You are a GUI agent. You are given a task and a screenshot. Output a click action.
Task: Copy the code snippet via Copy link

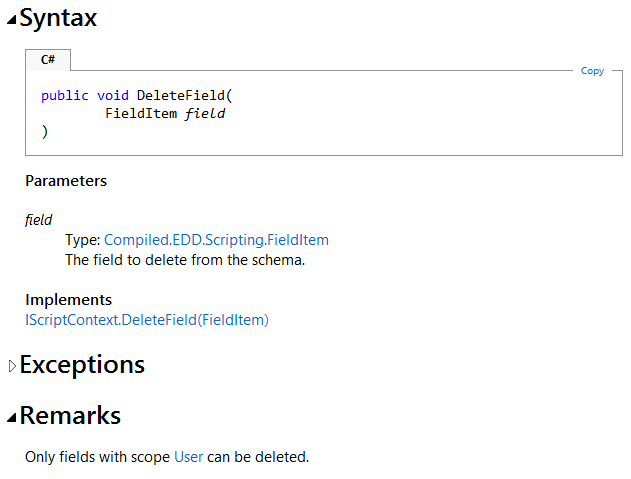coord(592,71)
